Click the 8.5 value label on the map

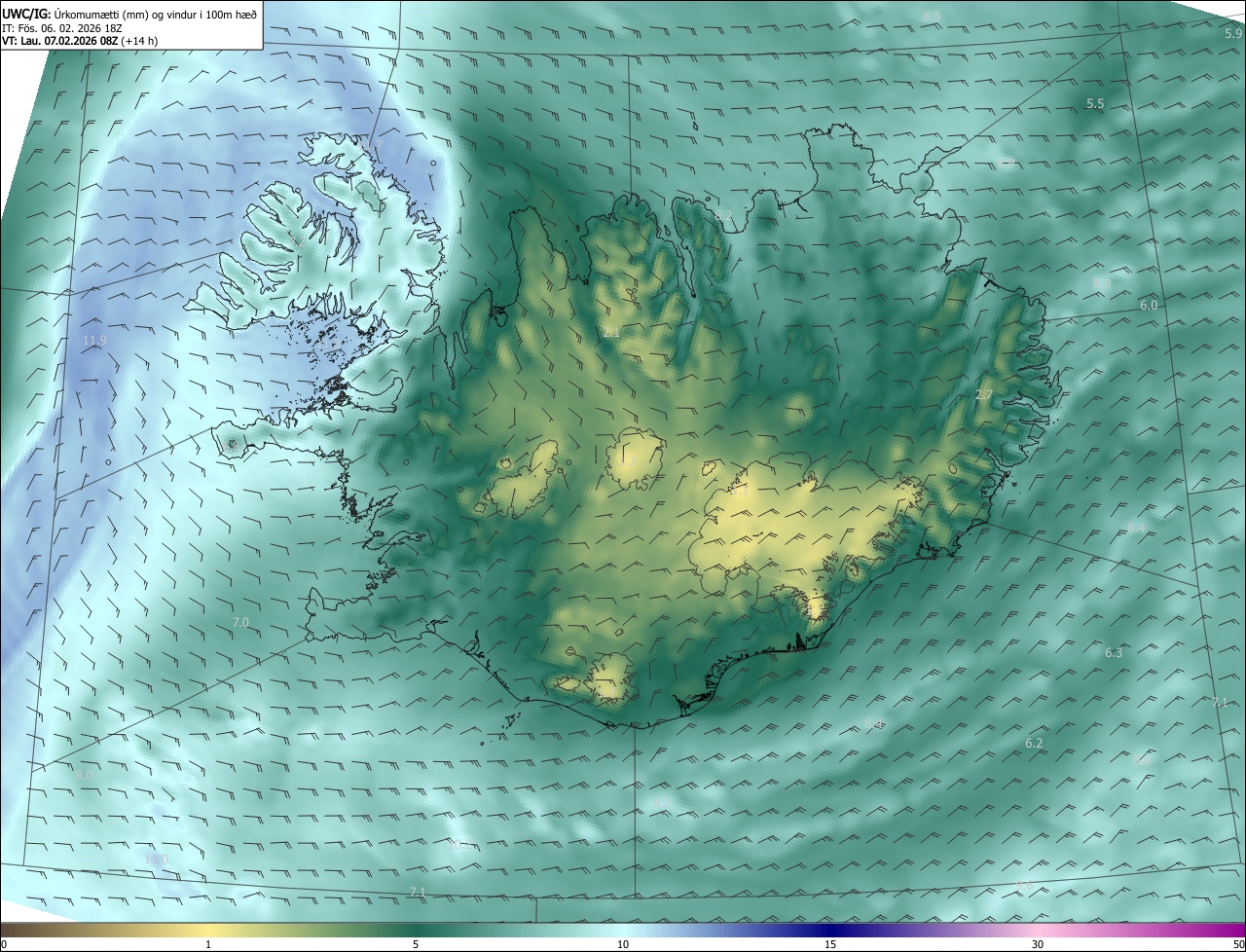[932, 16]
